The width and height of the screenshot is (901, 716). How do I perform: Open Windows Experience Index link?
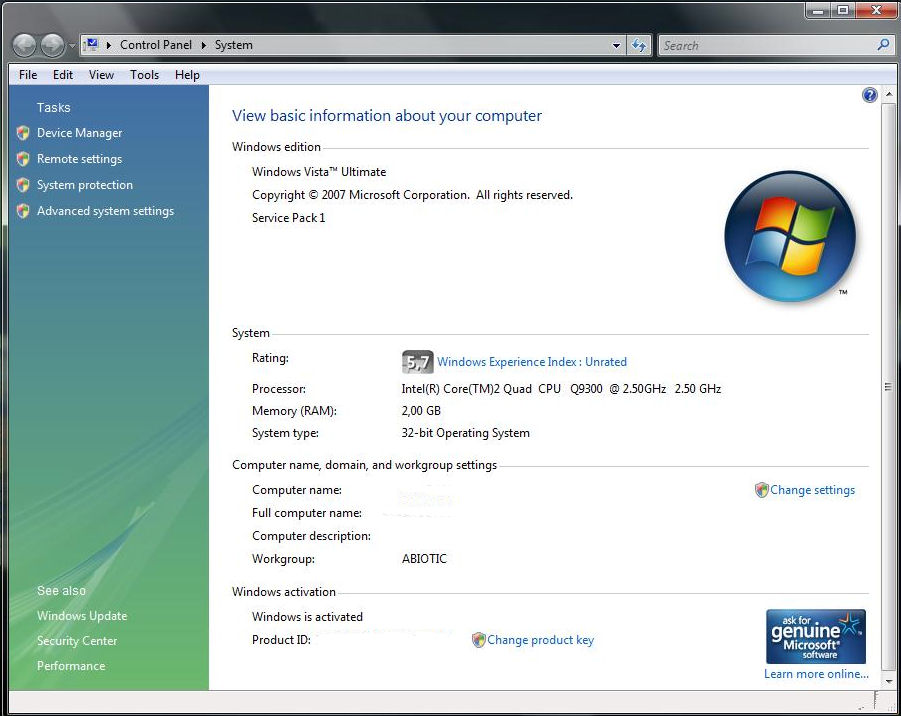click(x=532, y=361)
